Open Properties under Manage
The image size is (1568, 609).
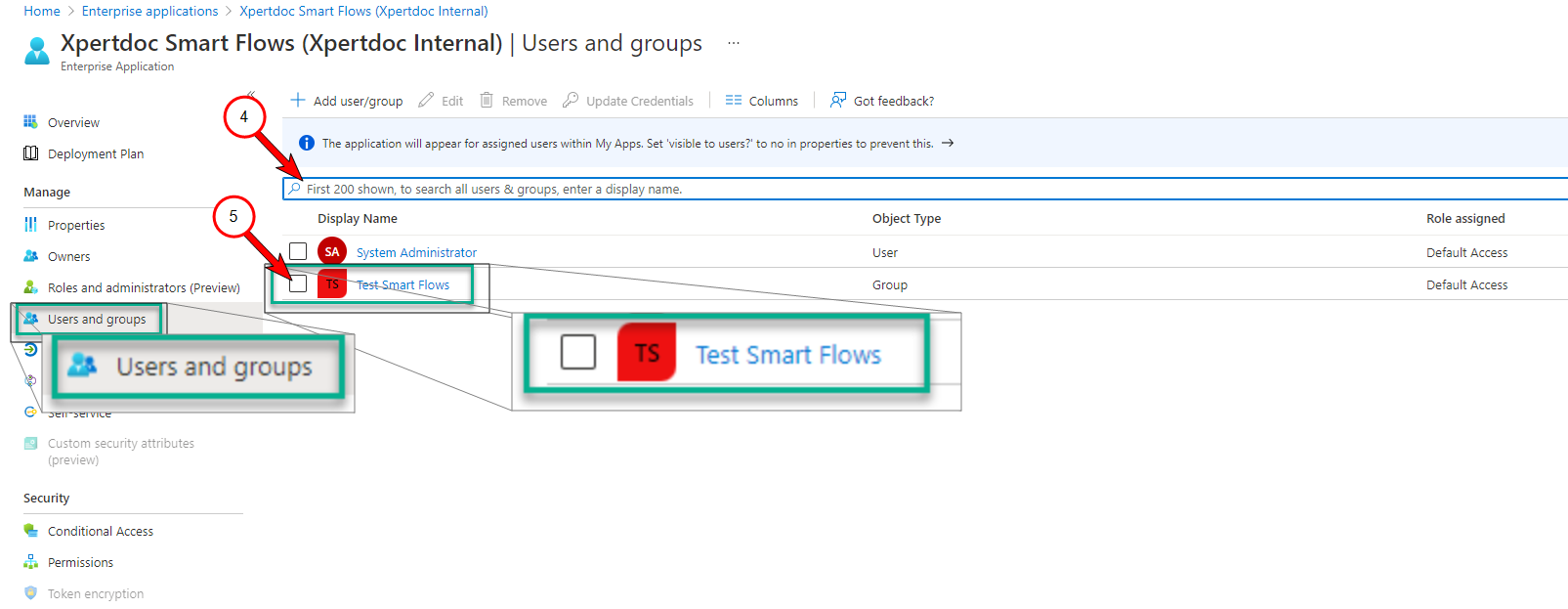(x=76, y=225)
